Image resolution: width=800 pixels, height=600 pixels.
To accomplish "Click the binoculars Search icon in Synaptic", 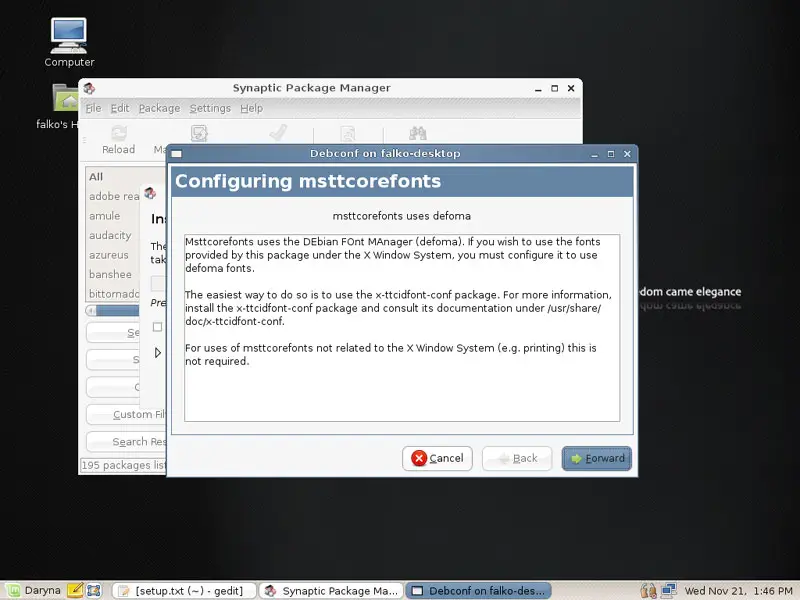I will 418,133.
